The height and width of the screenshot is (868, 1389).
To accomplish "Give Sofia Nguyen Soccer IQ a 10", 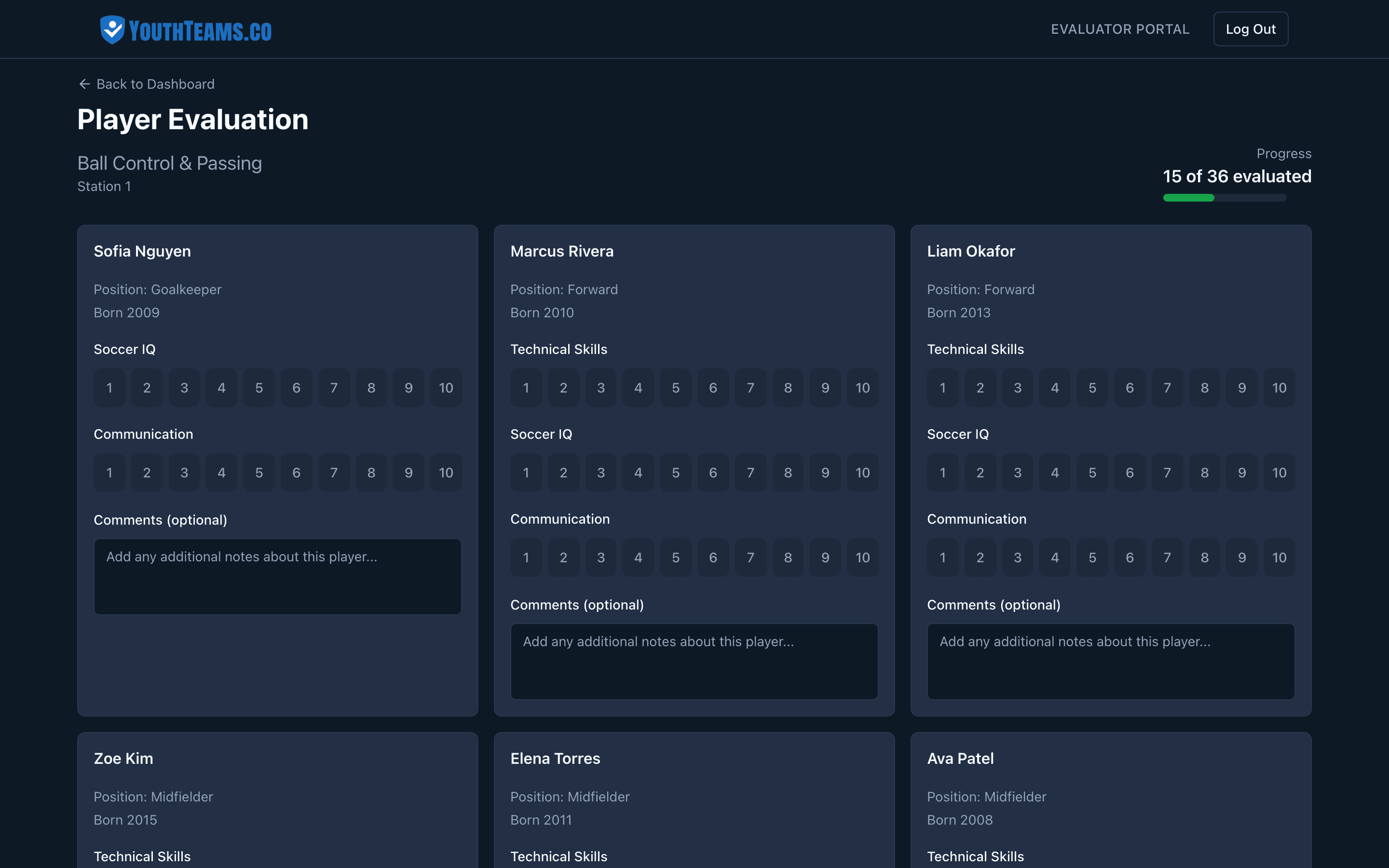I will pos(446,388).
